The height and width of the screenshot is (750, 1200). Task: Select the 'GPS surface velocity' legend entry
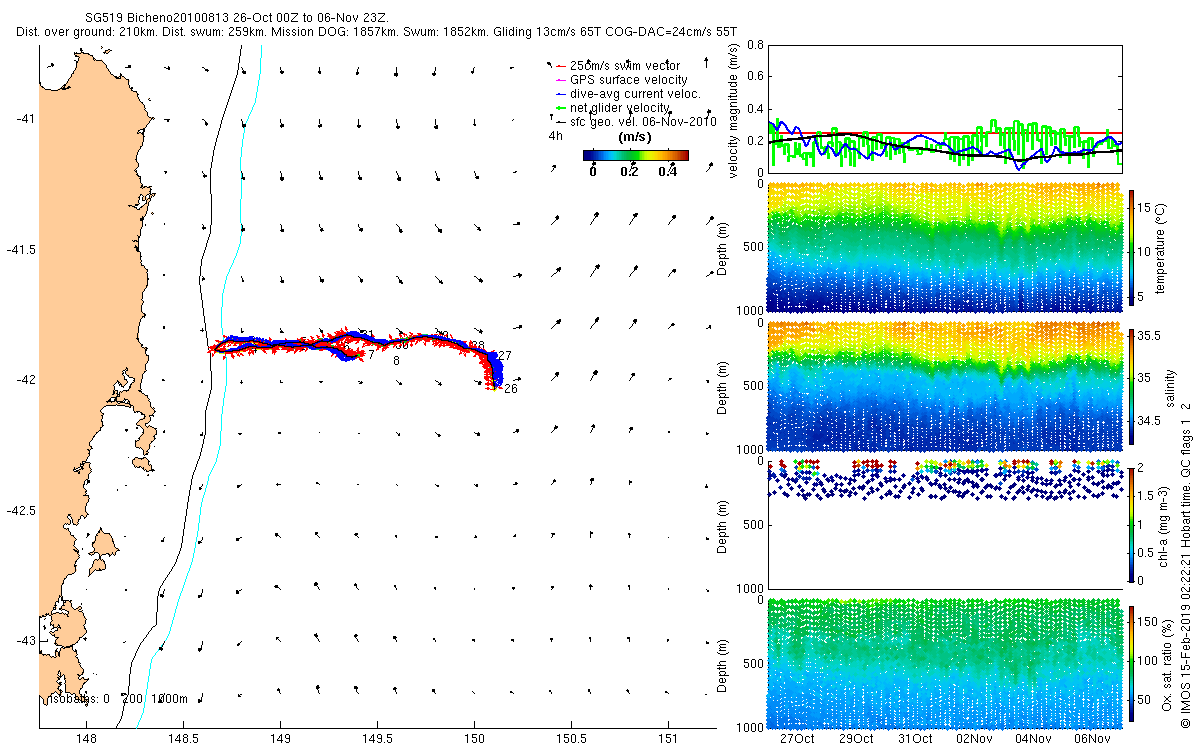coord(620,79)
